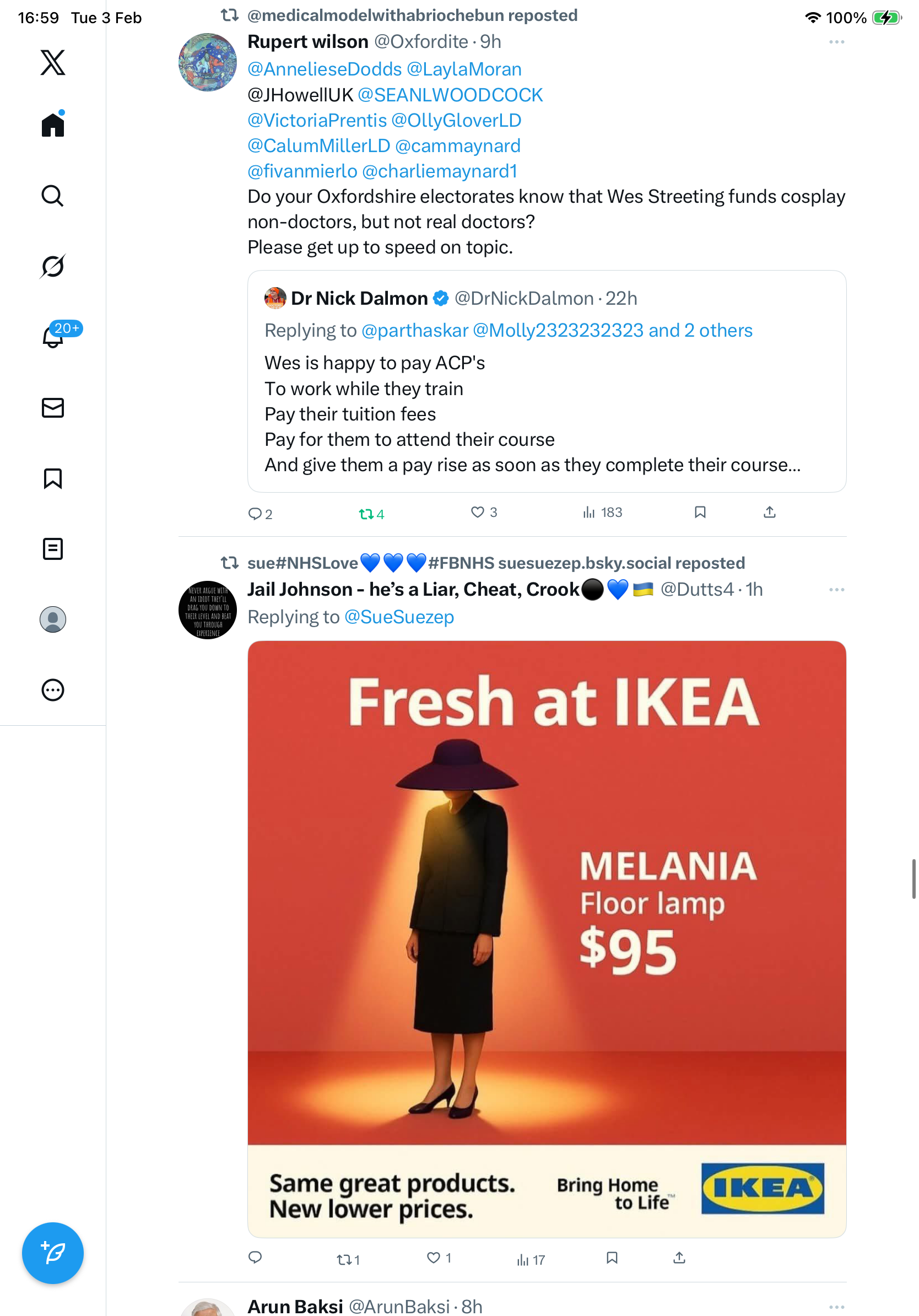Open Notifications bell with 20+ badge
The height and width of the screenshot is (1316, 919).
tap(53, 337)
